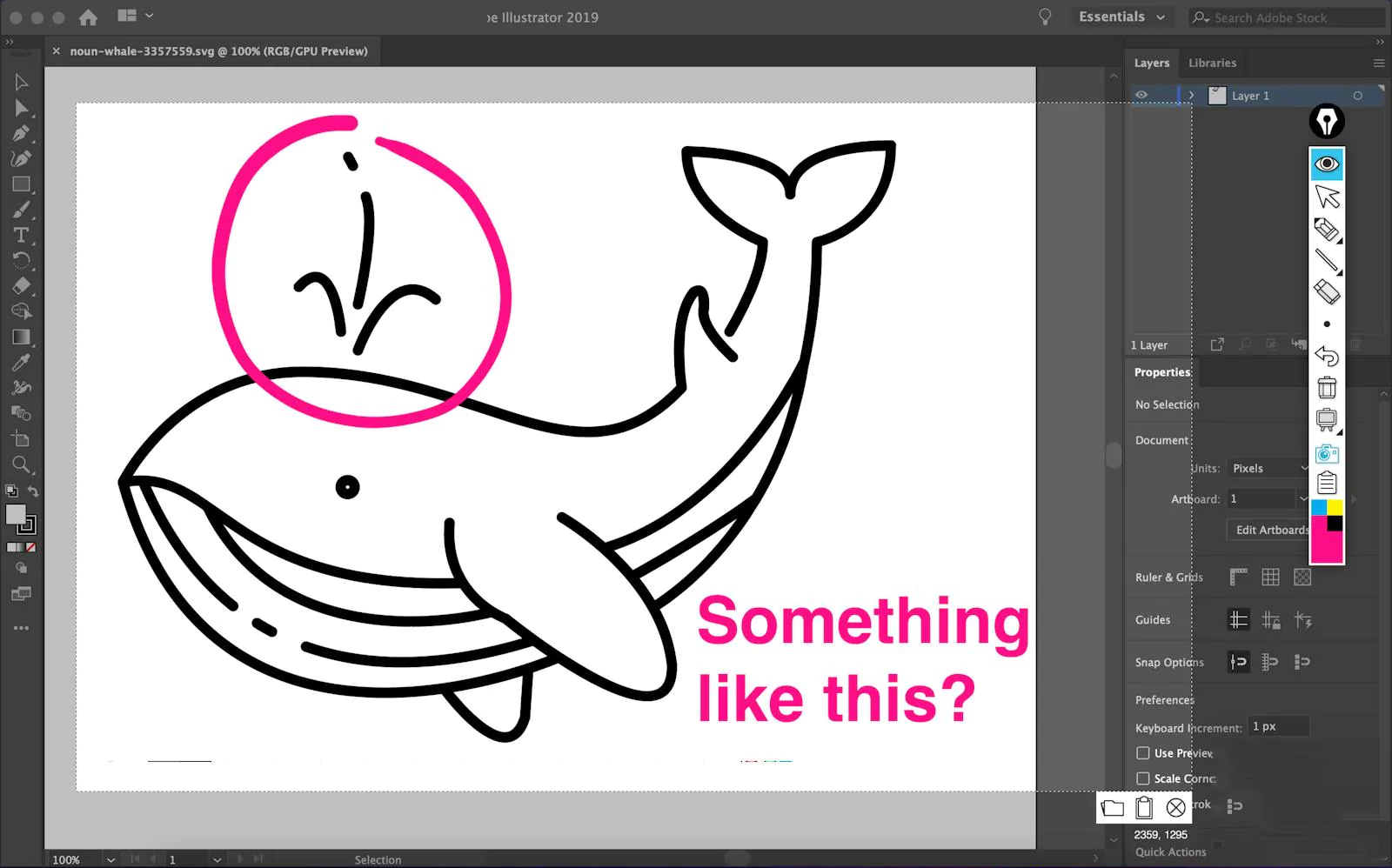This screenshot has width=1392, height=868.
Task: Select the Type tool
Action: point(22,235)
